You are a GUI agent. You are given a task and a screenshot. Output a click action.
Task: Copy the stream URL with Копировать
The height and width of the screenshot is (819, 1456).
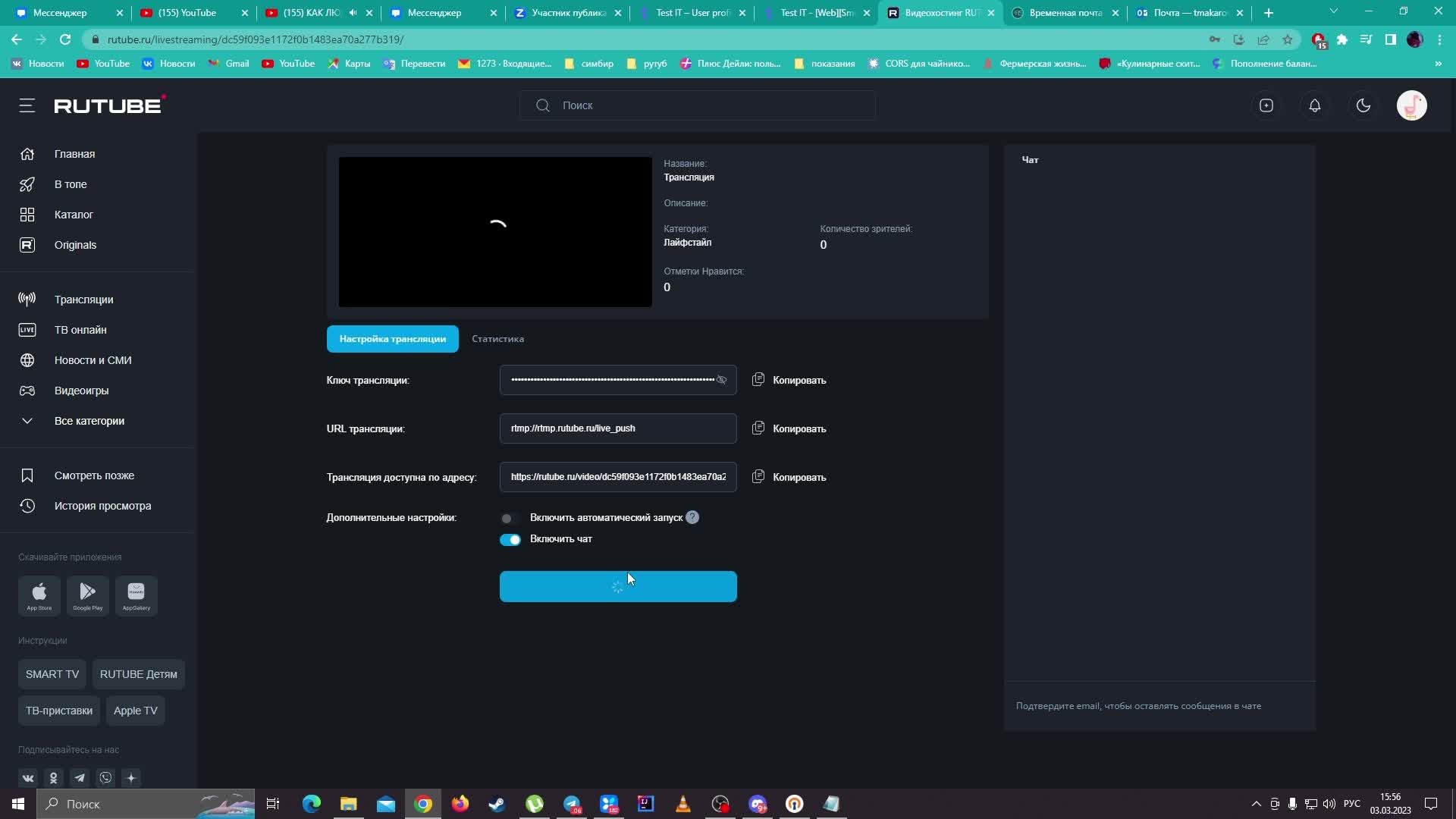[789, 428]
